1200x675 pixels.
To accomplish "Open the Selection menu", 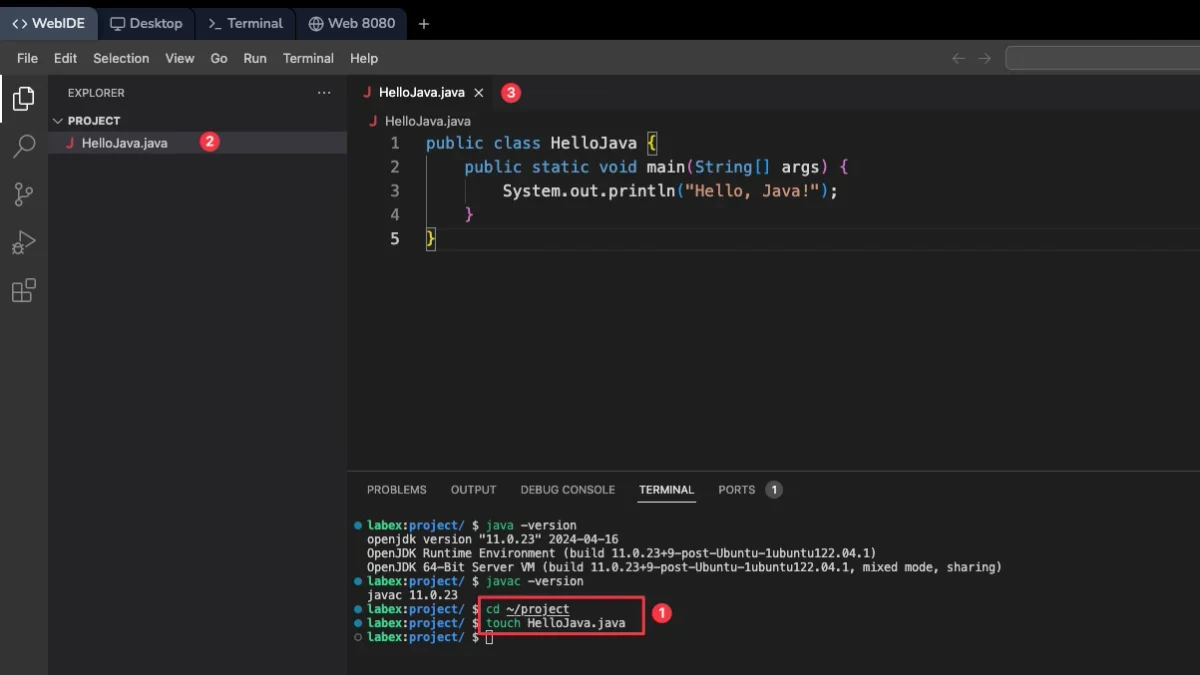I will point(121,58).
